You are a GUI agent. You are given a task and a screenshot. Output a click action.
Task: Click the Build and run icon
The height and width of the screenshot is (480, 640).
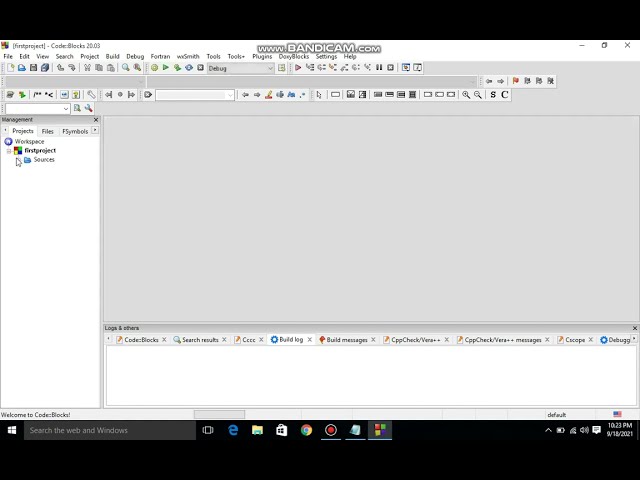177,68
